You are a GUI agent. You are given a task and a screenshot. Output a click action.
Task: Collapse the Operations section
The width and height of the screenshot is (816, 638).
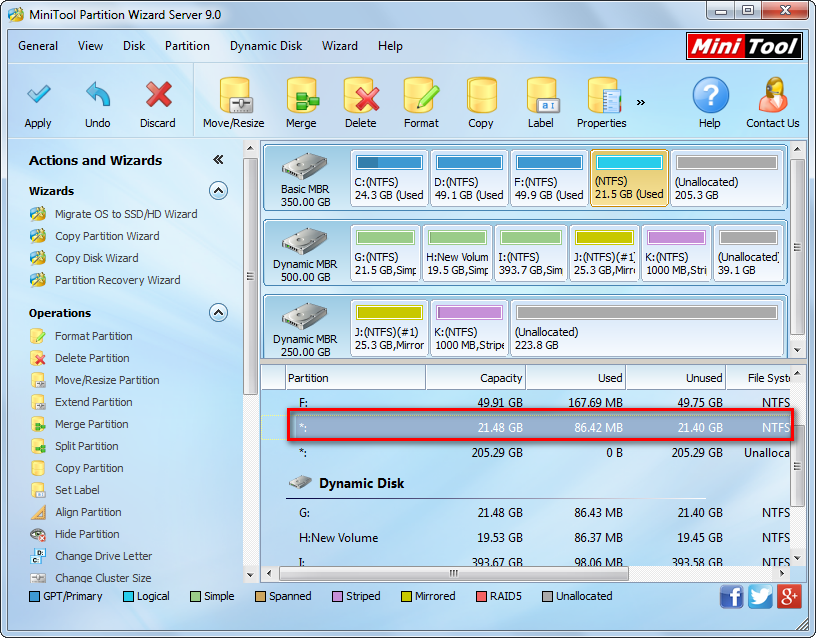click(219, 313)
